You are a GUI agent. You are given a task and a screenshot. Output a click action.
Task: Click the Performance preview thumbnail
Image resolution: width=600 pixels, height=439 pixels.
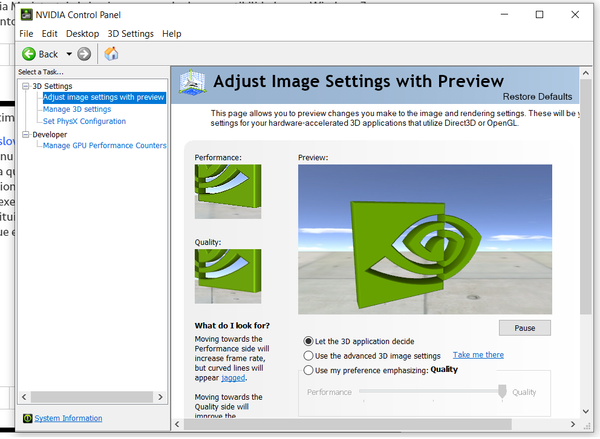coord(228,192)
